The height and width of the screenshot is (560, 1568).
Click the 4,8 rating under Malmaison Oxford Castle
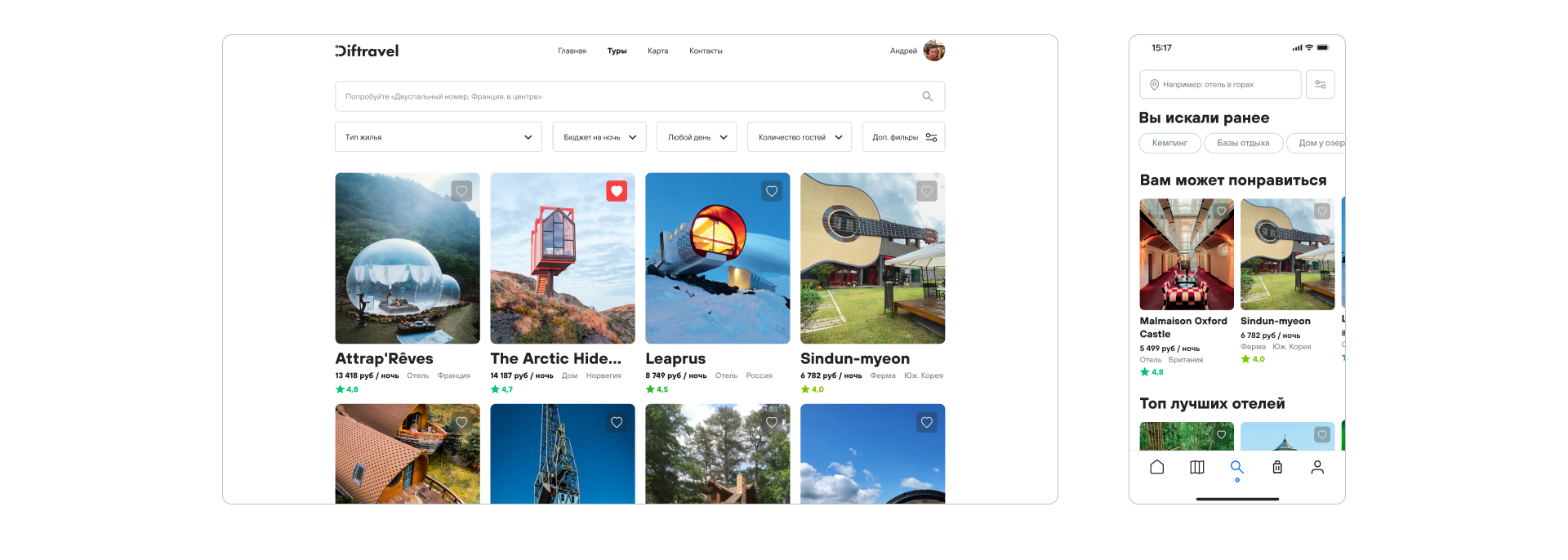[1151, 372]
